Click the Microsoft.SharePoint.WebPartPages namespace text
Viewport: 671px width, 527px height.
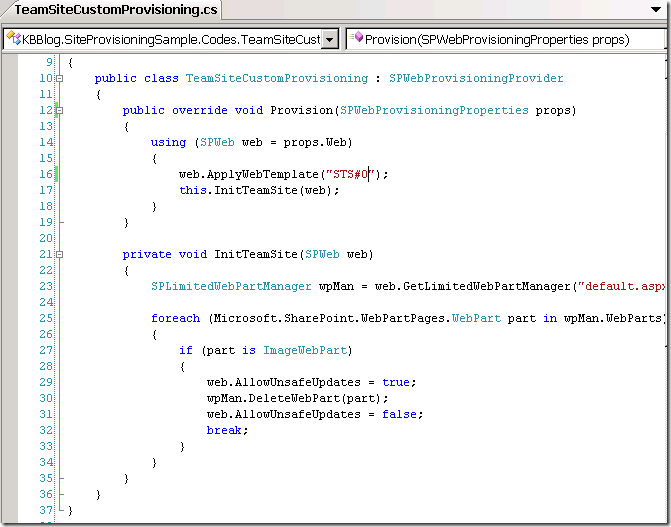pos(329,318)
